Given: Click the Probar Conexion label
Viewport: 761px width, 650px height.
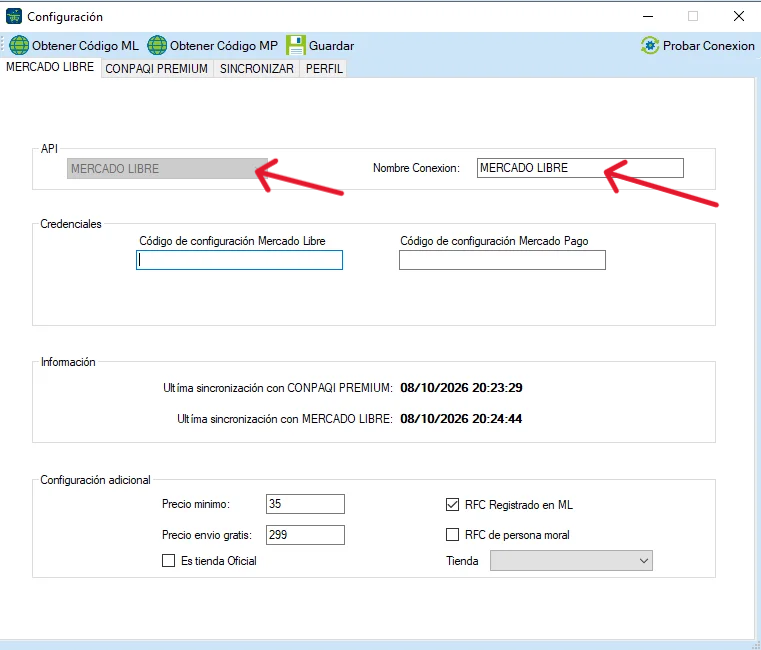Looking at the screenshot, I should pos(709,46).
